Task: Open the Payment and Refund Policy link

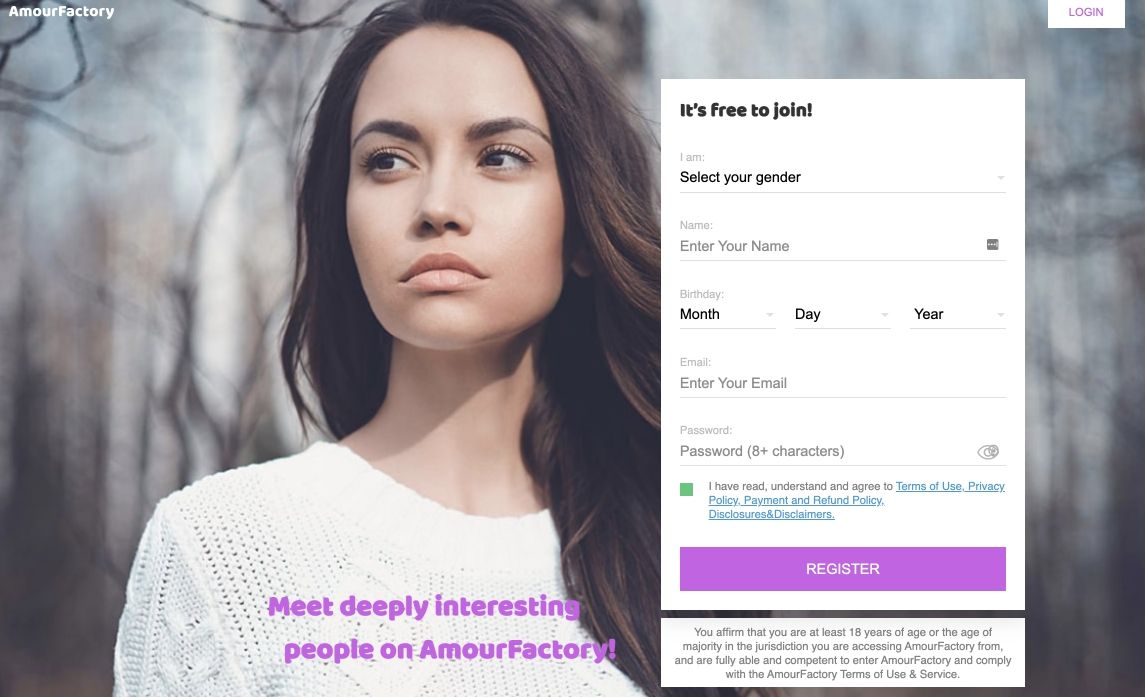Action: (813, 500)
